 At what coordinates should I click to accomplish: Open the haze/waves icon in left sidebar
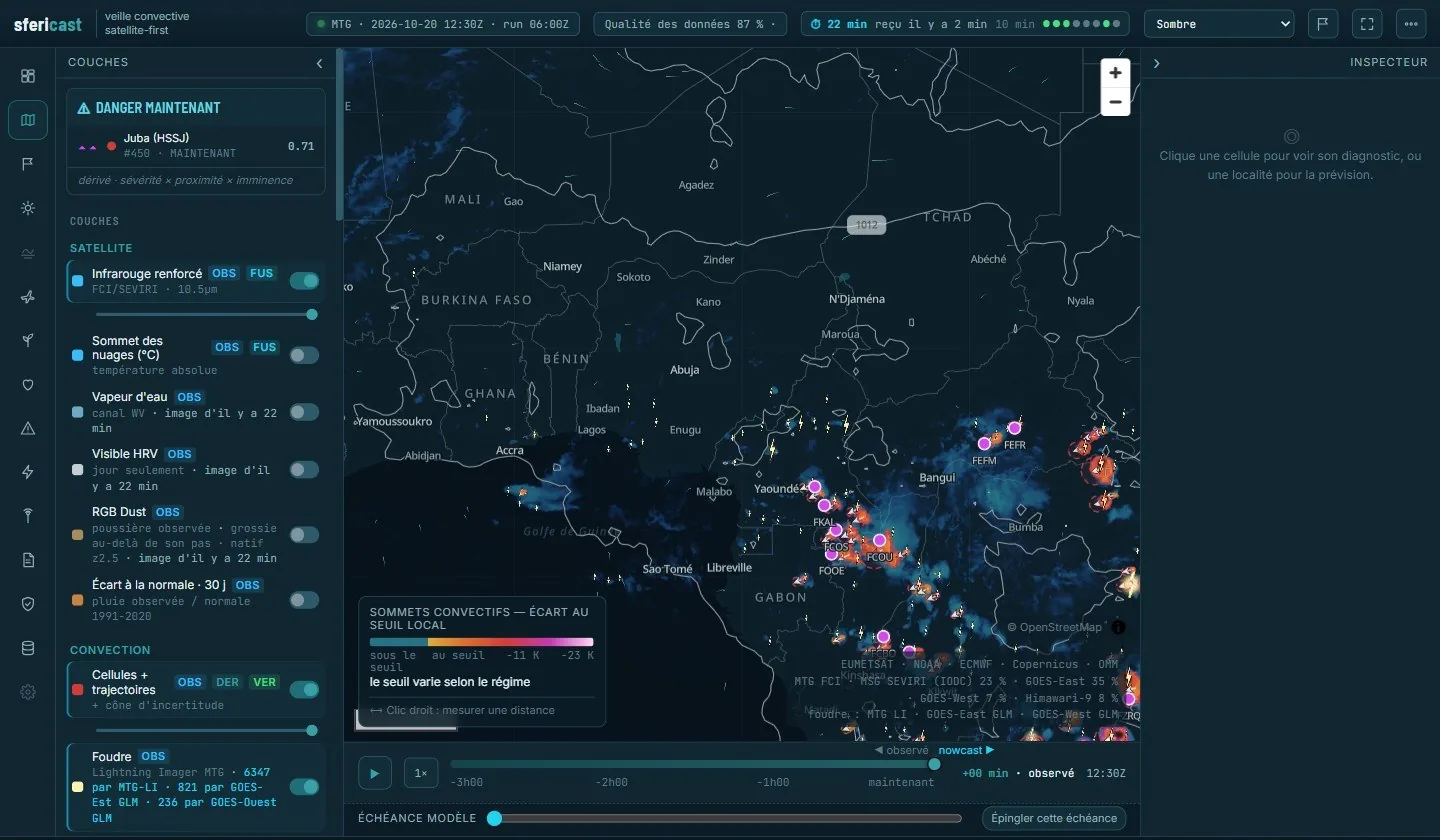click(x=28, y=253)
